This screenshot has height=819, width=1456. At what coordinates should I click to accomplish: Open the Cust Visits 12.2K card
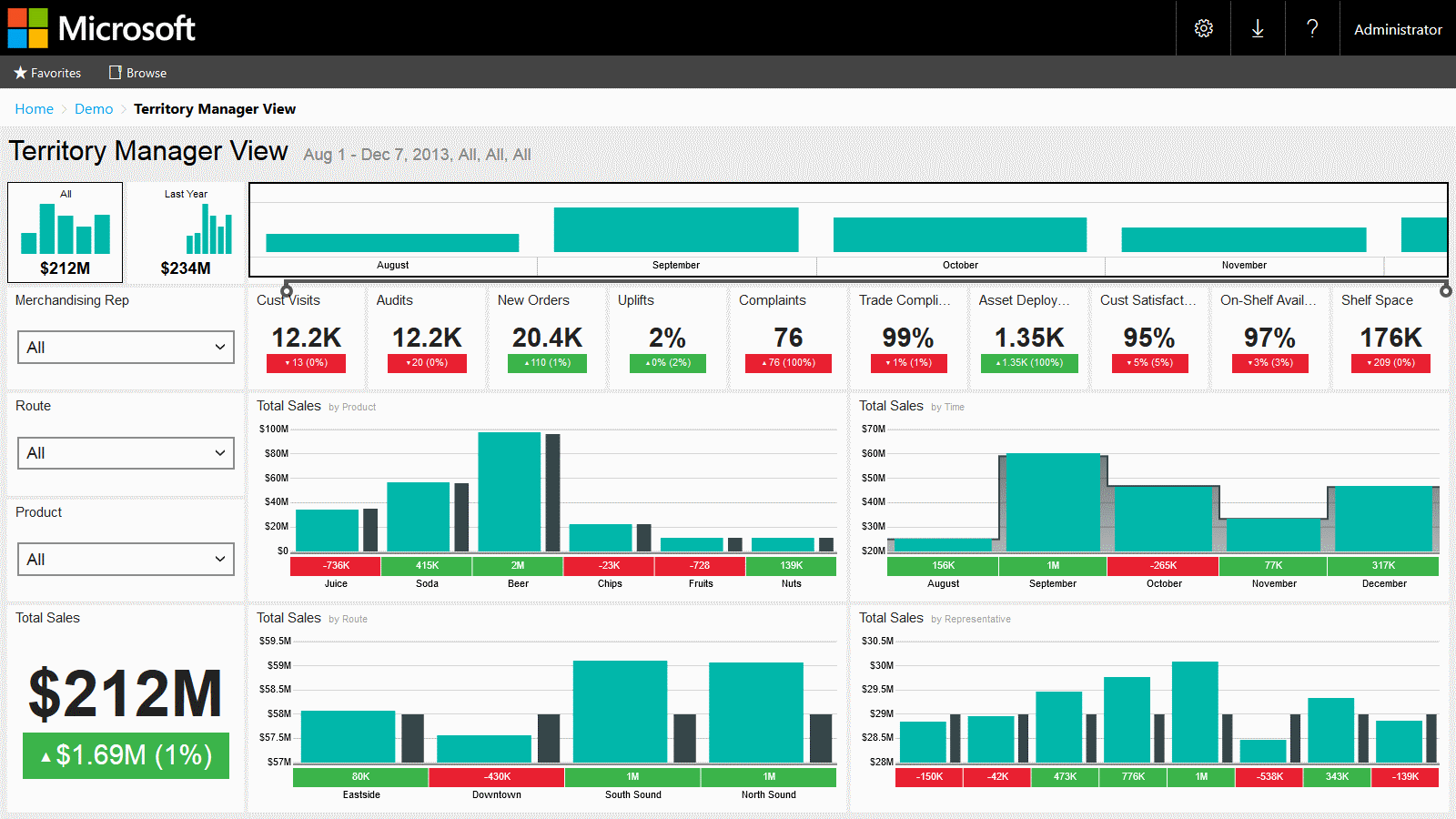[x=307, y=338]
